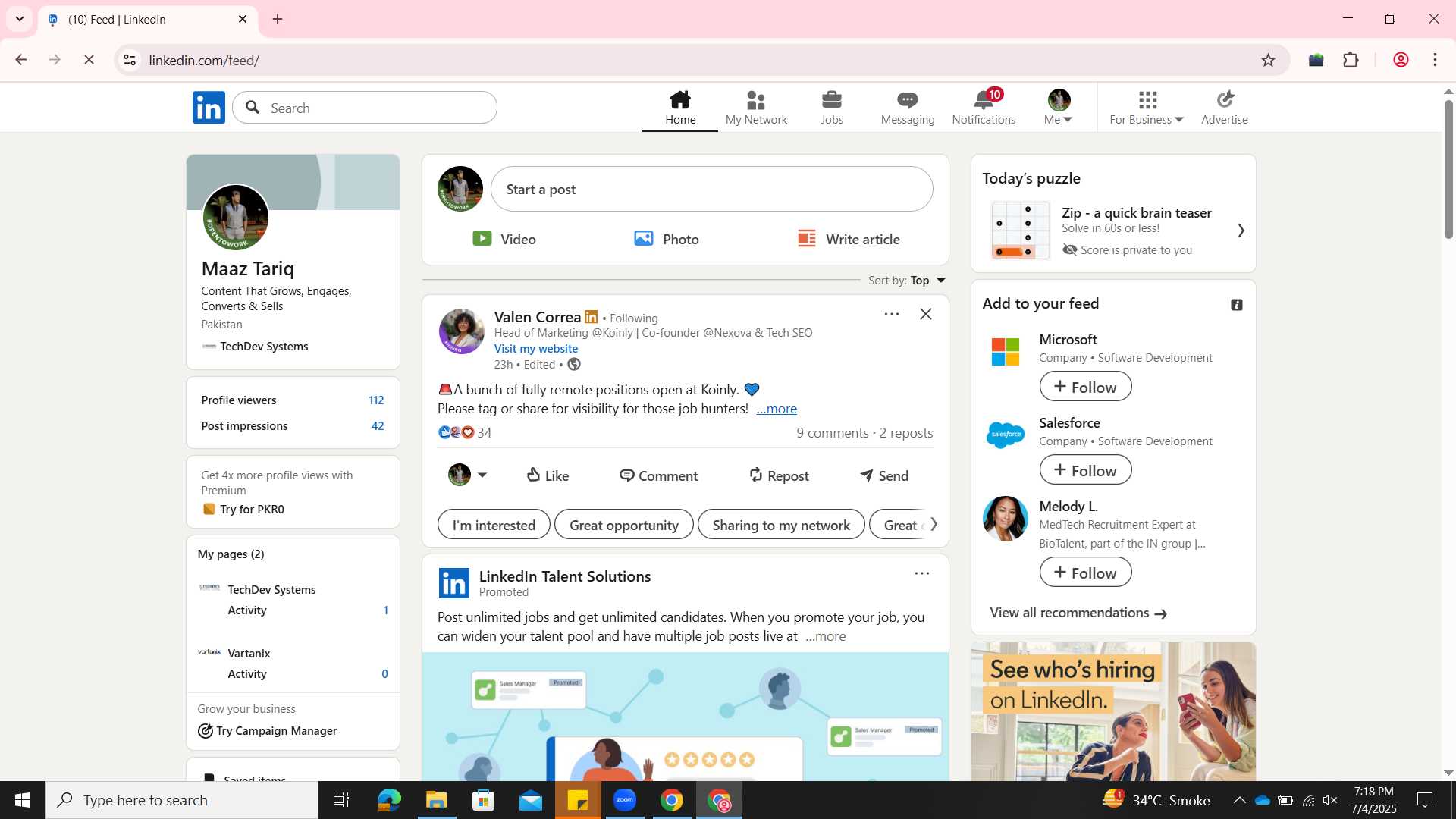The image size is (1456, 819).
Task: Open Advertise link in navigation
Action: tap(1224, 108)
